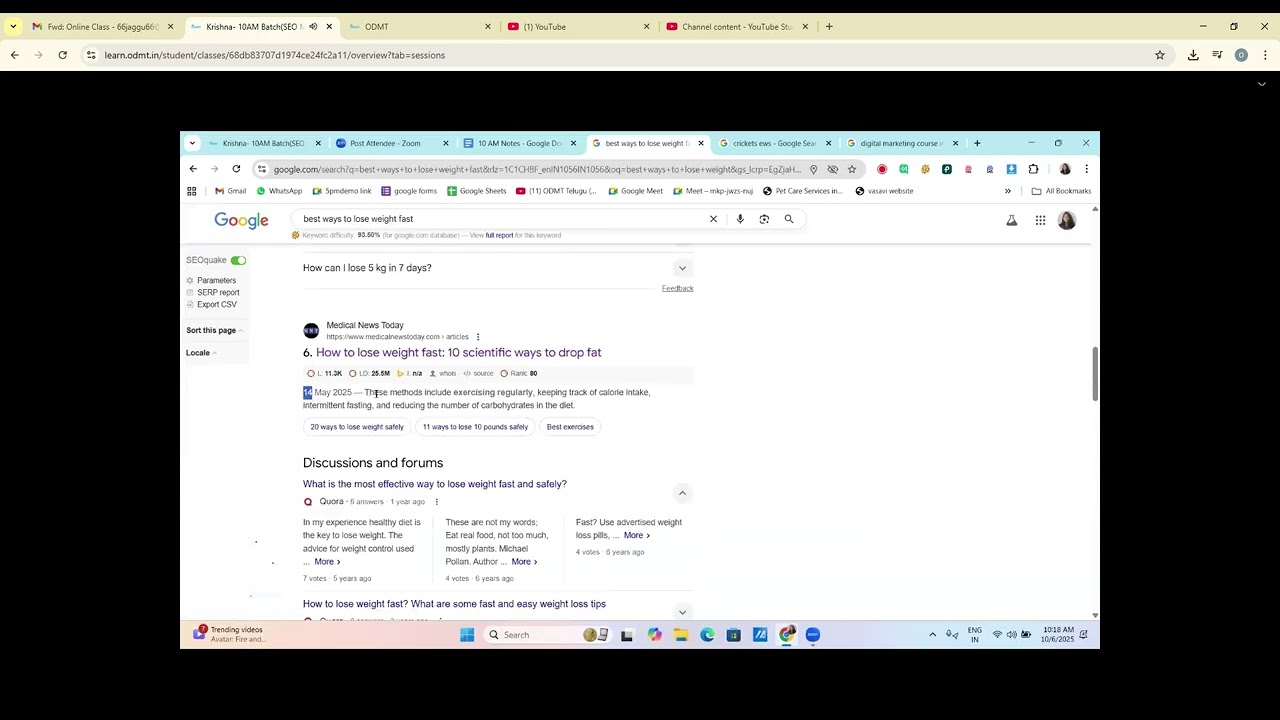Toggle the SEOquake switch off
Image resolution: width=1280 pixels, height=720 pixels.
pos(238,260)
